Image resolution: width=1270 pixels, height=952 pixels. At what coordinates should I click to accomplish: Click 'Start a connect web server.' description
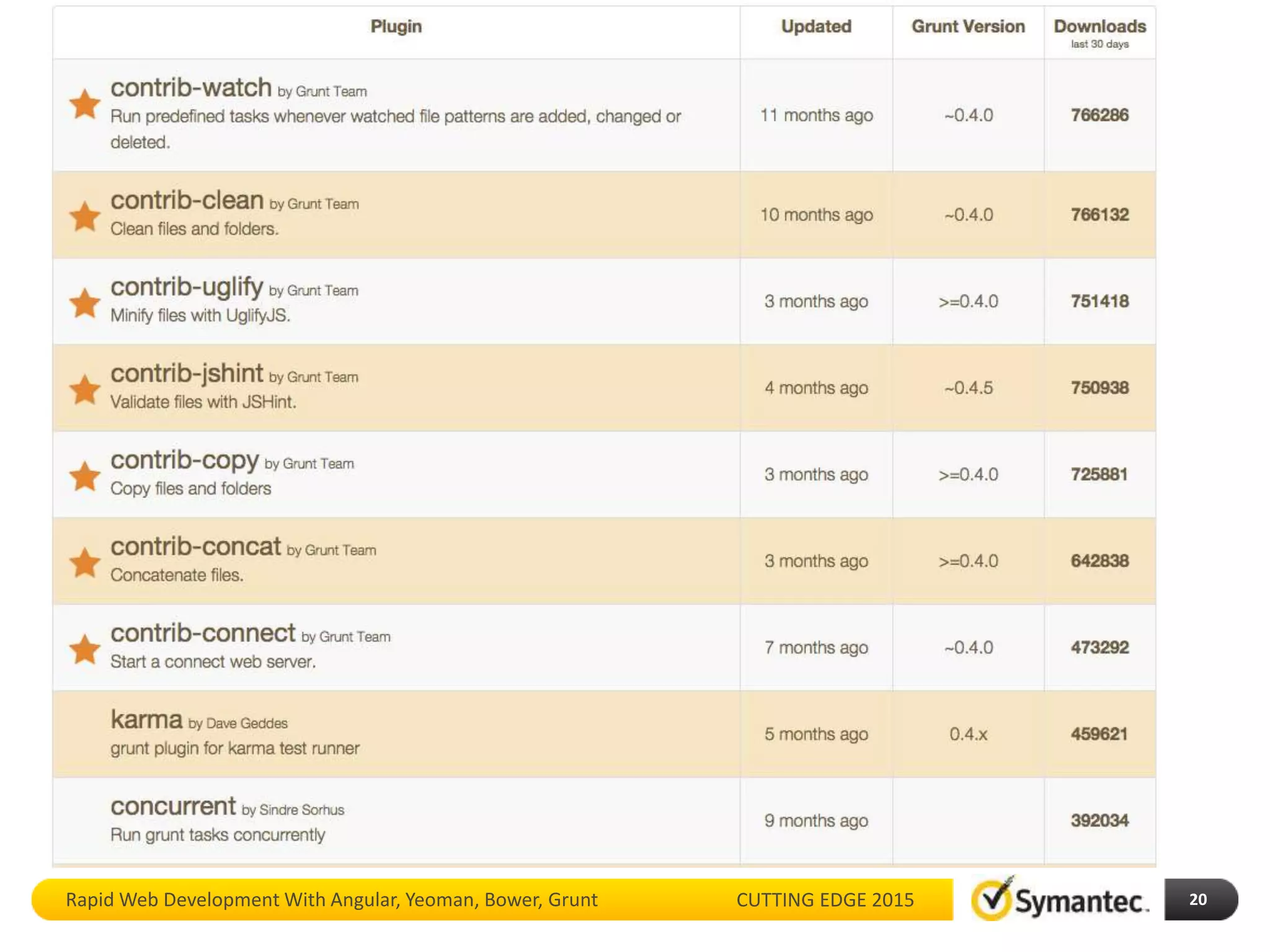213,662
